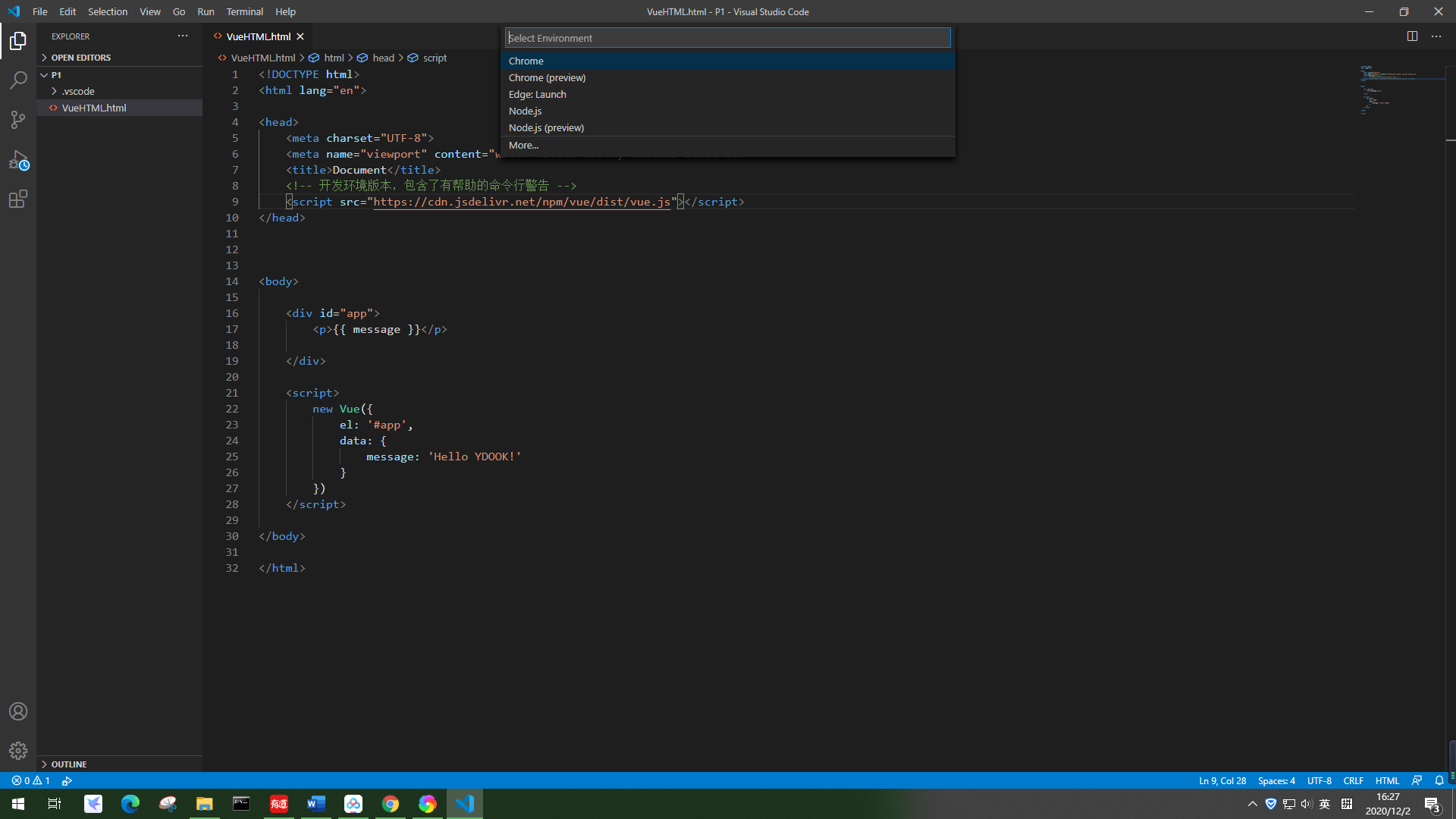
Task: Focus the Select Environment input box
Action: (728, 38)
